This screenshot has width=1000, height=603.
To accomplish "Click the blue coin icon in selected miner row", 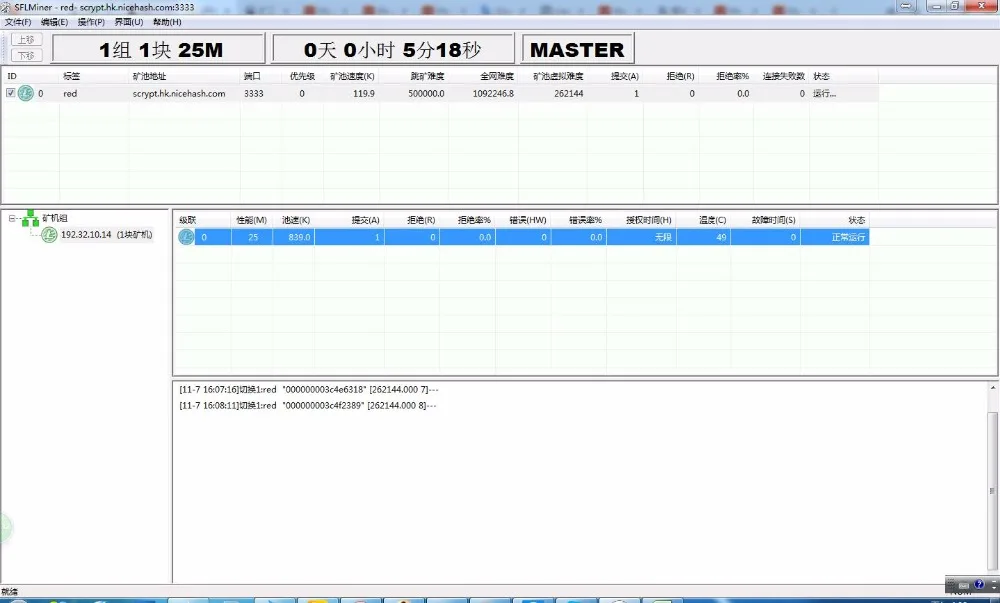I will [x=186, y=237].
